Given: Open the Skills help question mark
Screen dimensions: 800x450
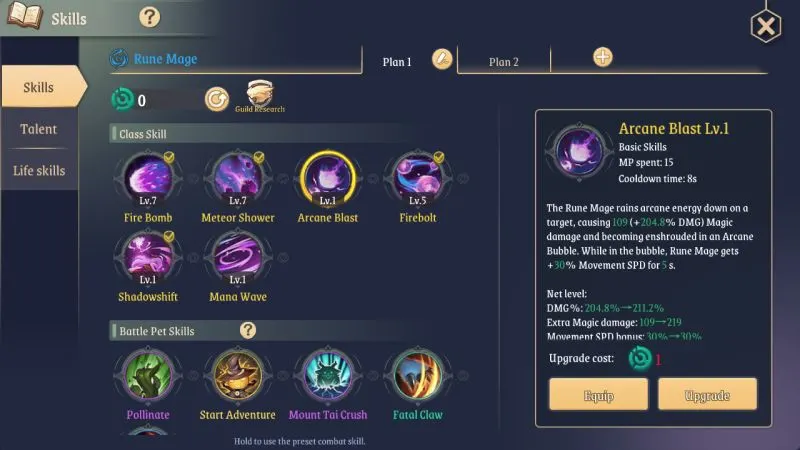Looking at the screenshot, I should [x=149, y=17].
